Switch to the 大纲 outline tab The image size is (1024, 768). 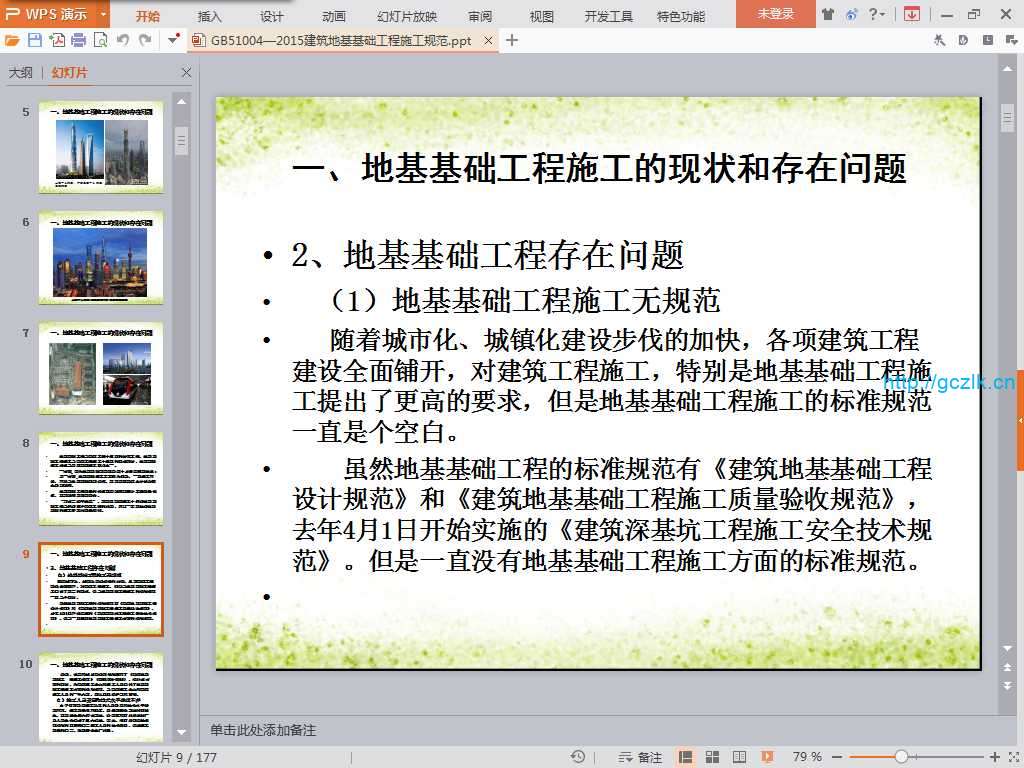coord(21,73)
